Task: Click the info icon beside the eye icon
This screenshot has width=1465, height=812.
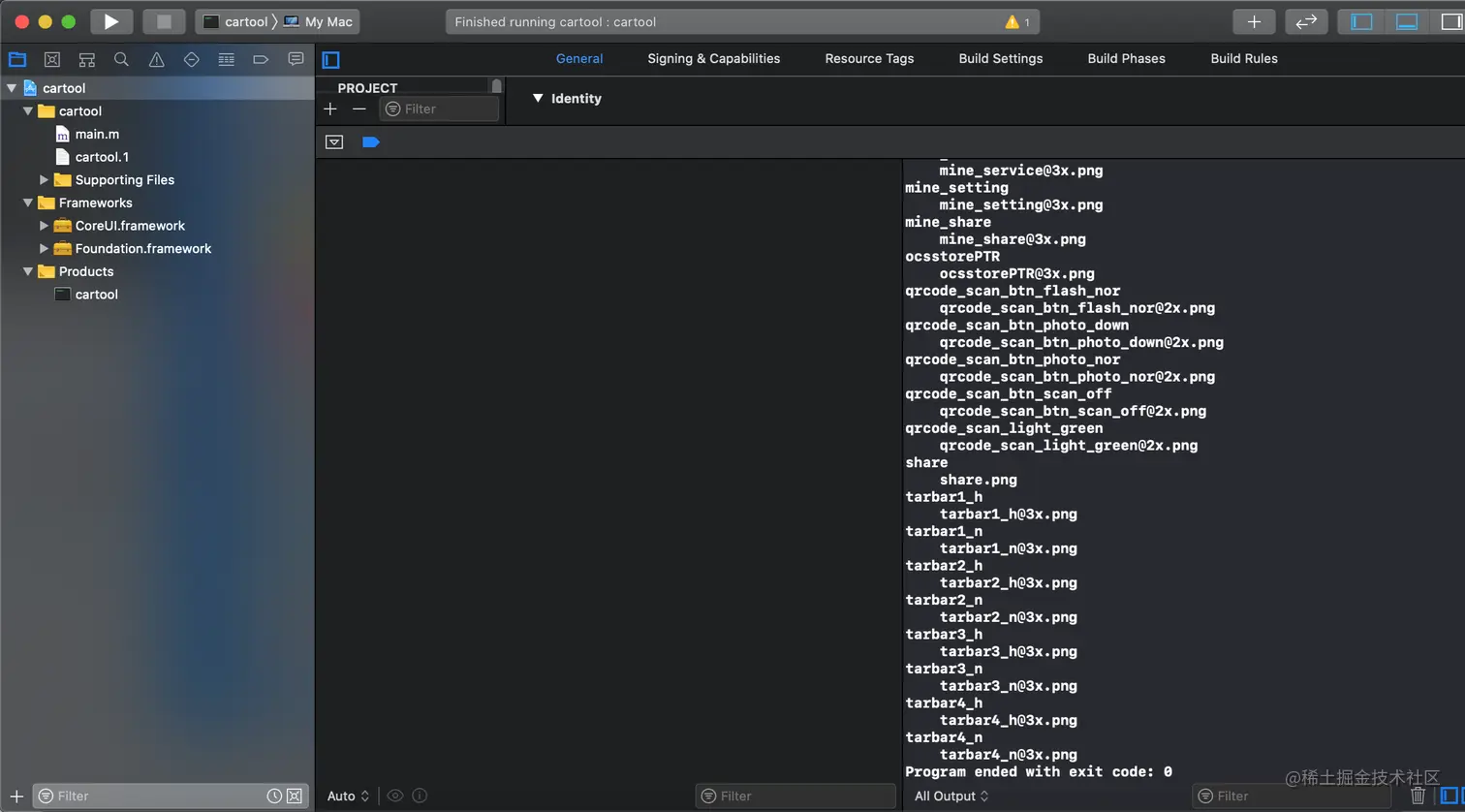Action: click(x=420, y=796)
